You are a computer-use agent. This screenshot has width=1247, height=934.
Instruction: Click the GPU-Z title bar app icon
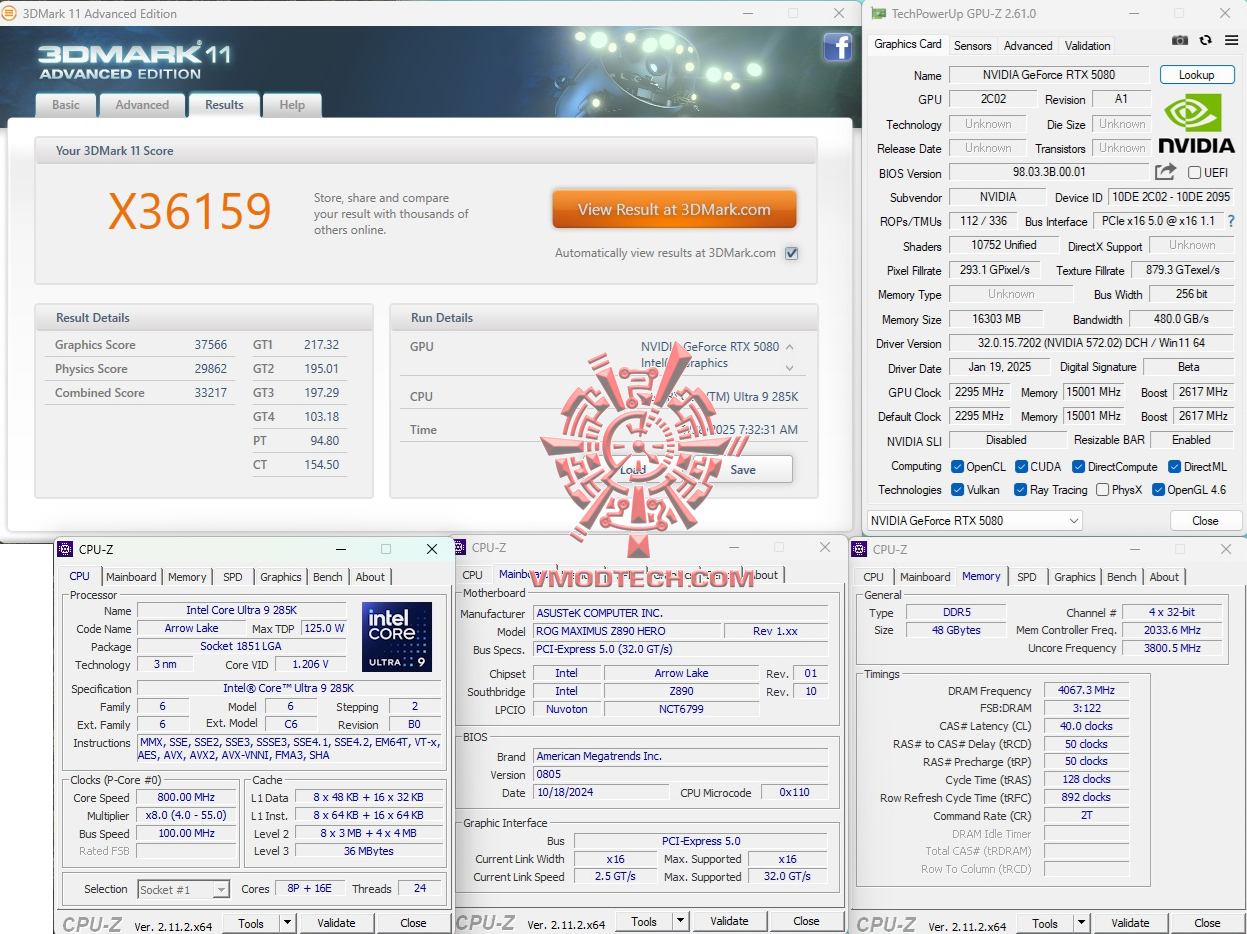coord(878,13)
